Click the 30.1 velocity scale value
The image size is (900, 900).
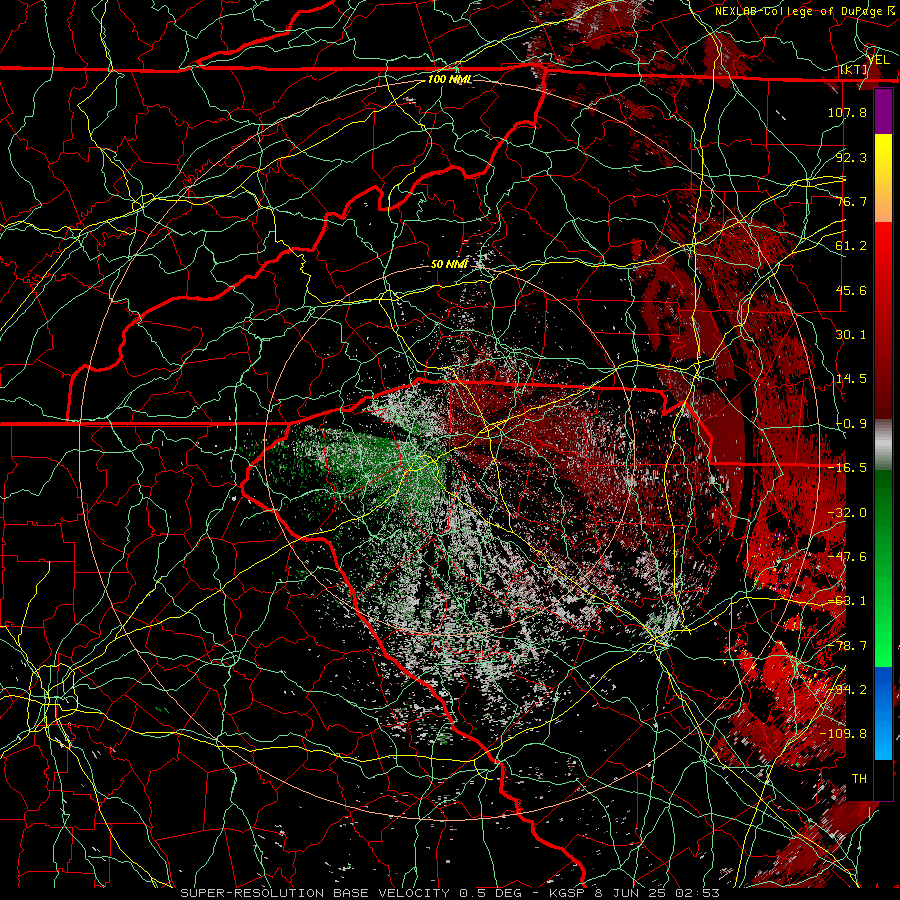tap(851, 335)
